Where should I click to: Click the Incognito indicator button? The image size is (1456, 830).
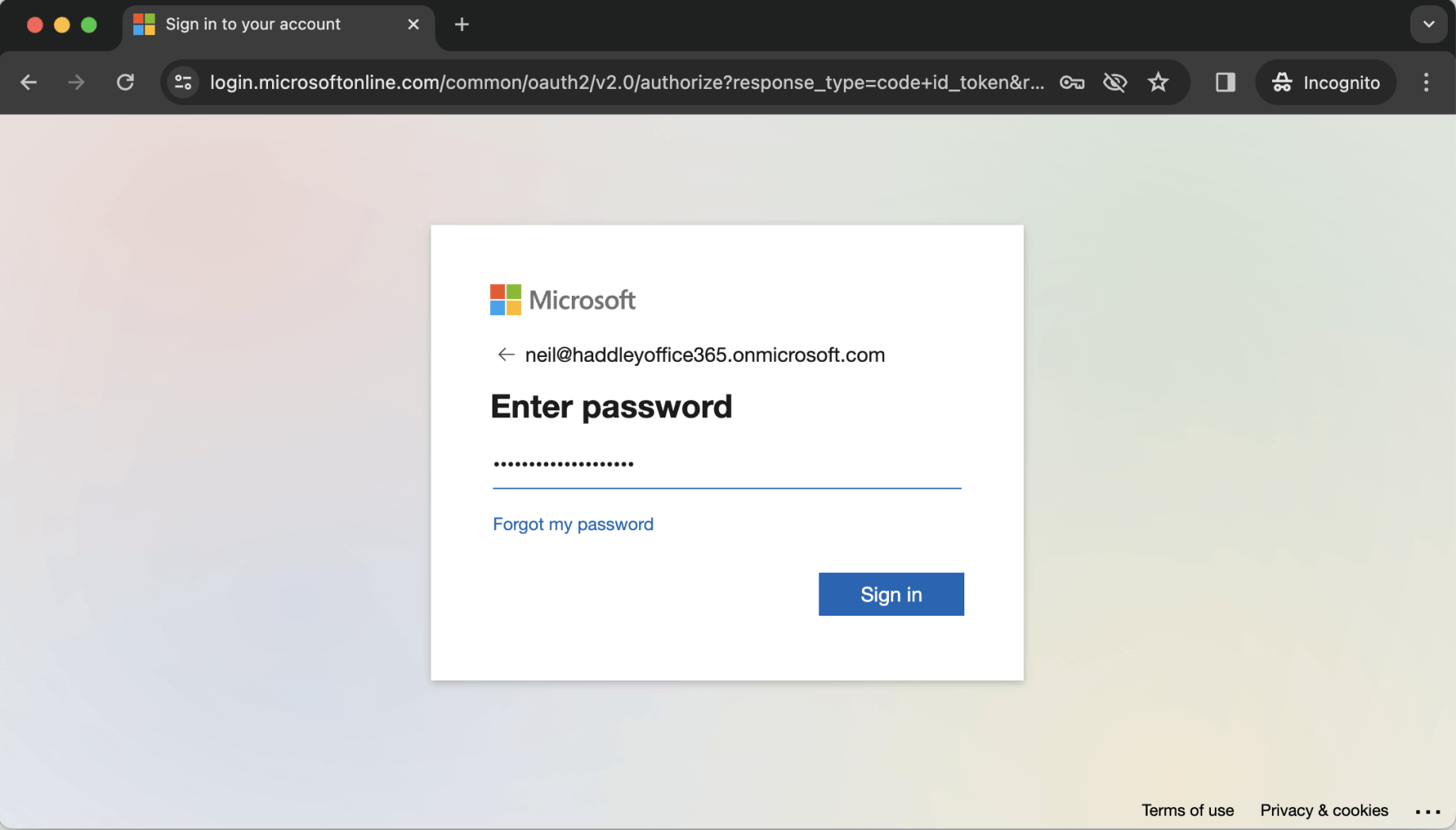pyautogui.click(x=1326, y=83)
